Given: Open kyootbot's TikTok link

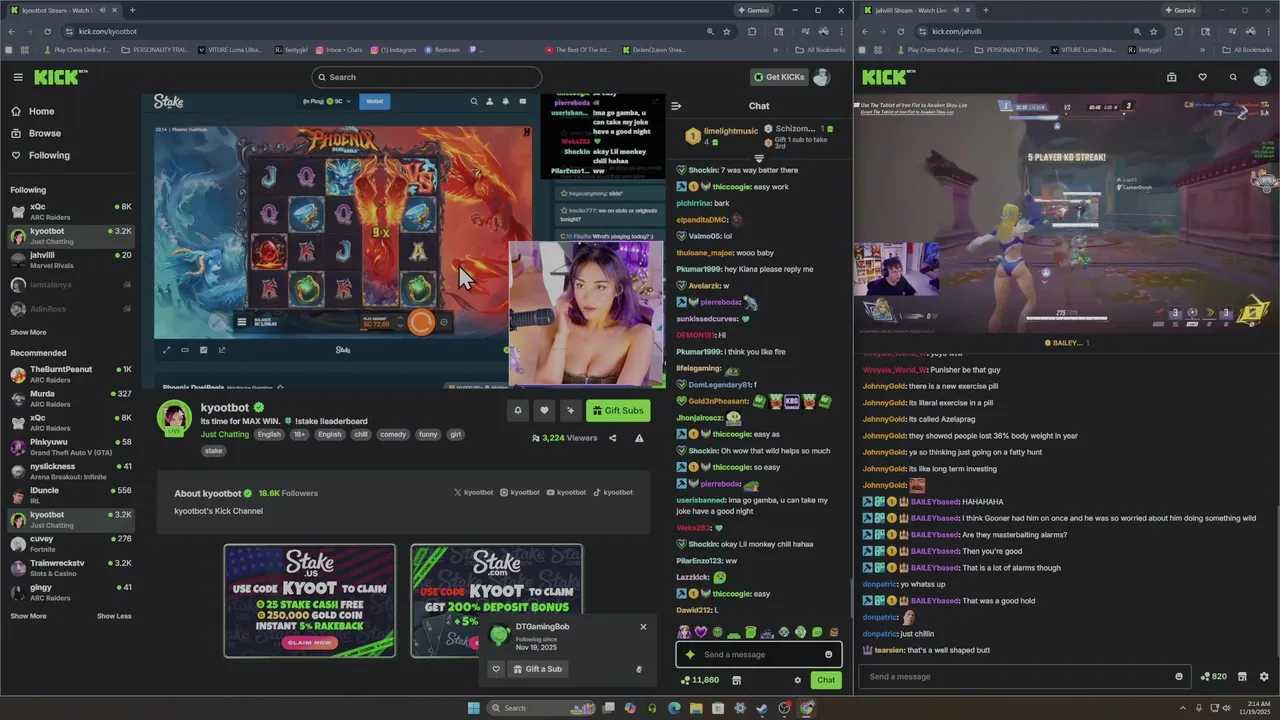Looking at the screenshot, I should point(613,492).
